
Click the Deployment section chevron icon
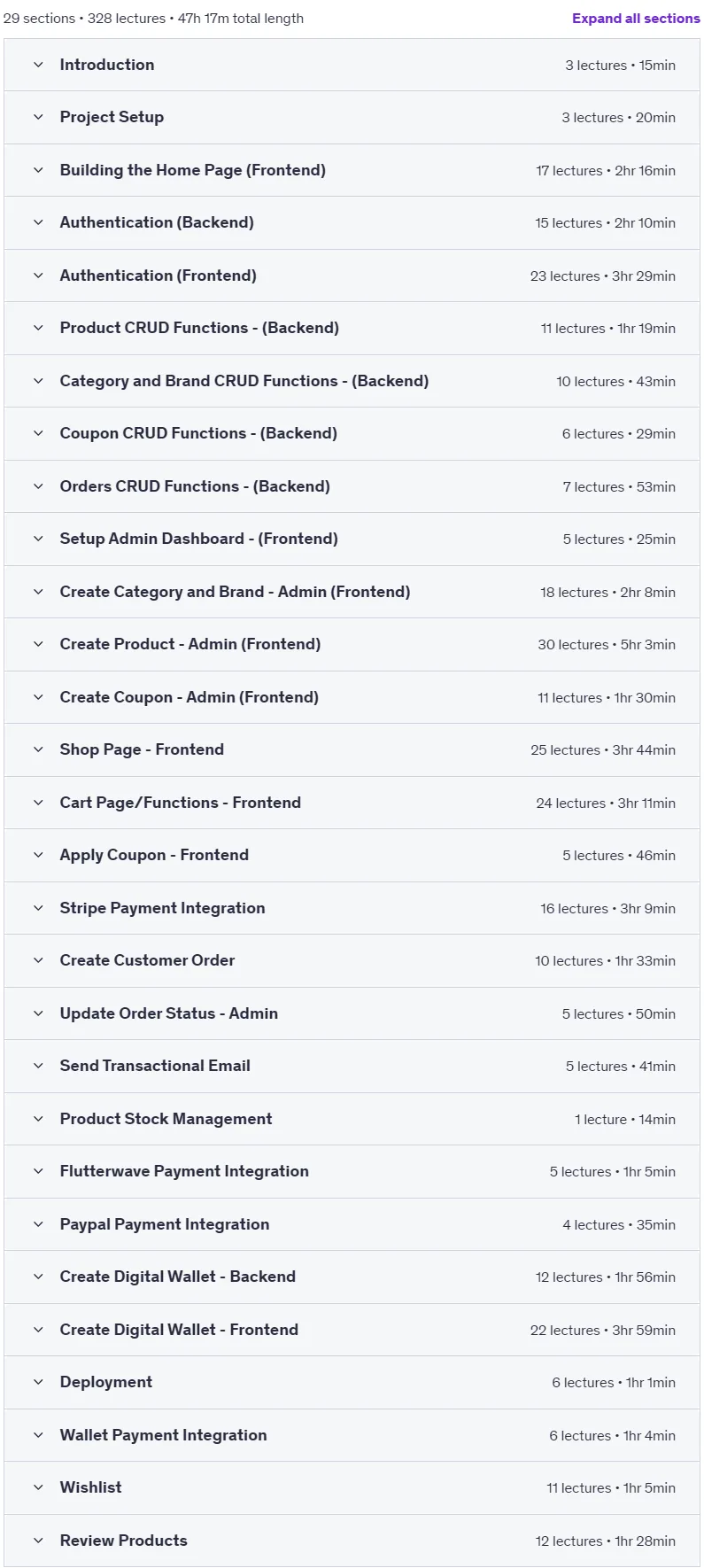coord(38,1382)
